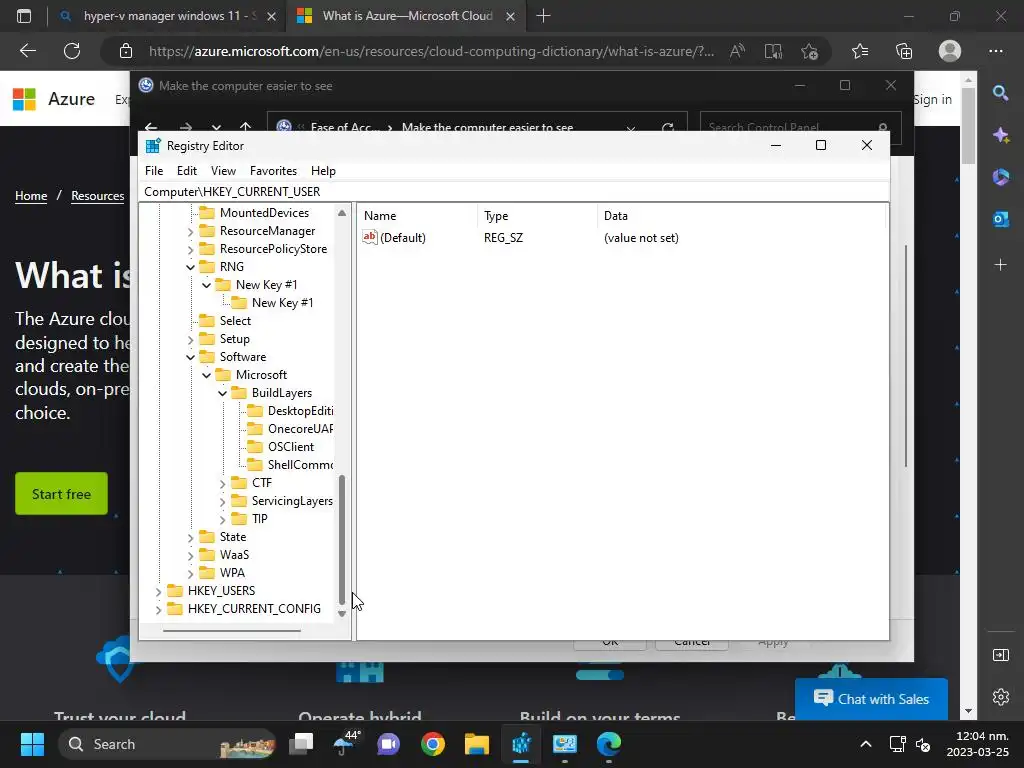This screenshot has width=1024, height=768.
Task: Open the View menu in Registry Editor
Action: click(x=223, y=170)
